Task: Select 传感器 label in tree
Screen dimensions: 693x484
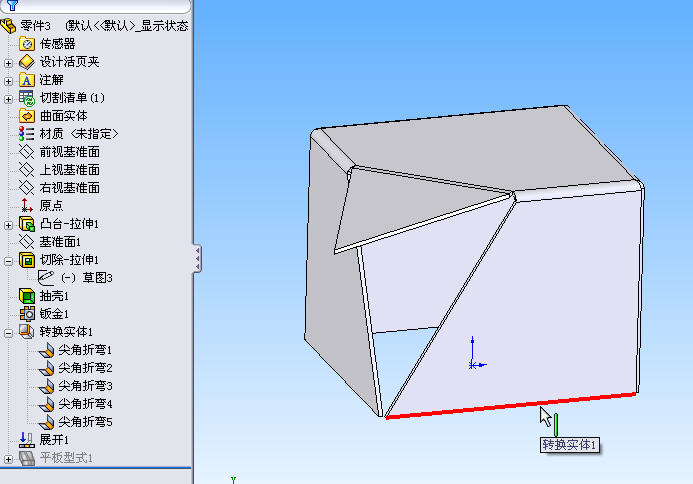Action: [x=57, y=44]
